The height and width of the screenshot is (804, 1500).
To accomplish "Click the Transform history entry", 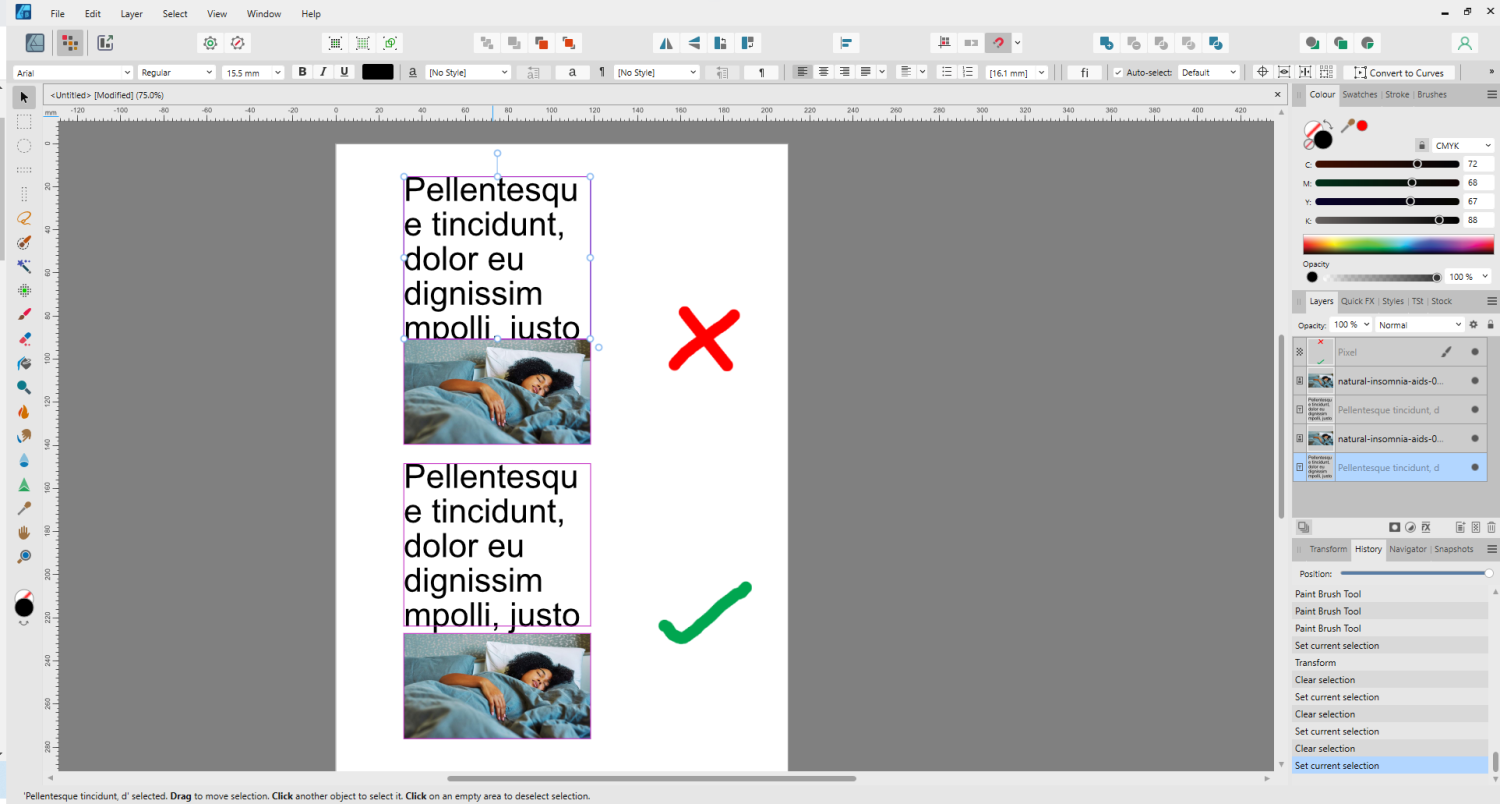I will 1390,662.
